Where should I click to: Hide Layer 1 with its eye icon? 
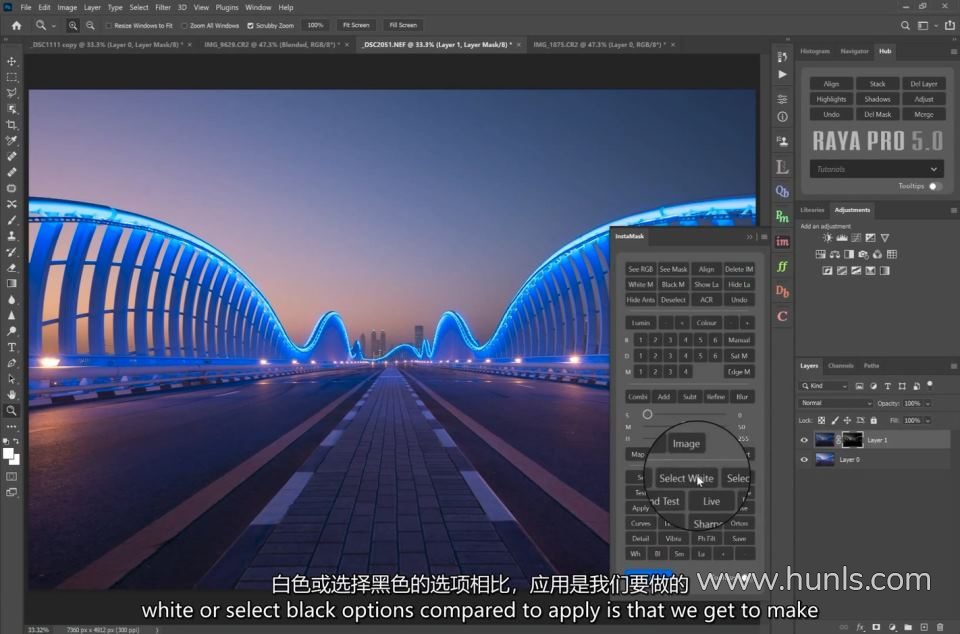coord(804,439)
